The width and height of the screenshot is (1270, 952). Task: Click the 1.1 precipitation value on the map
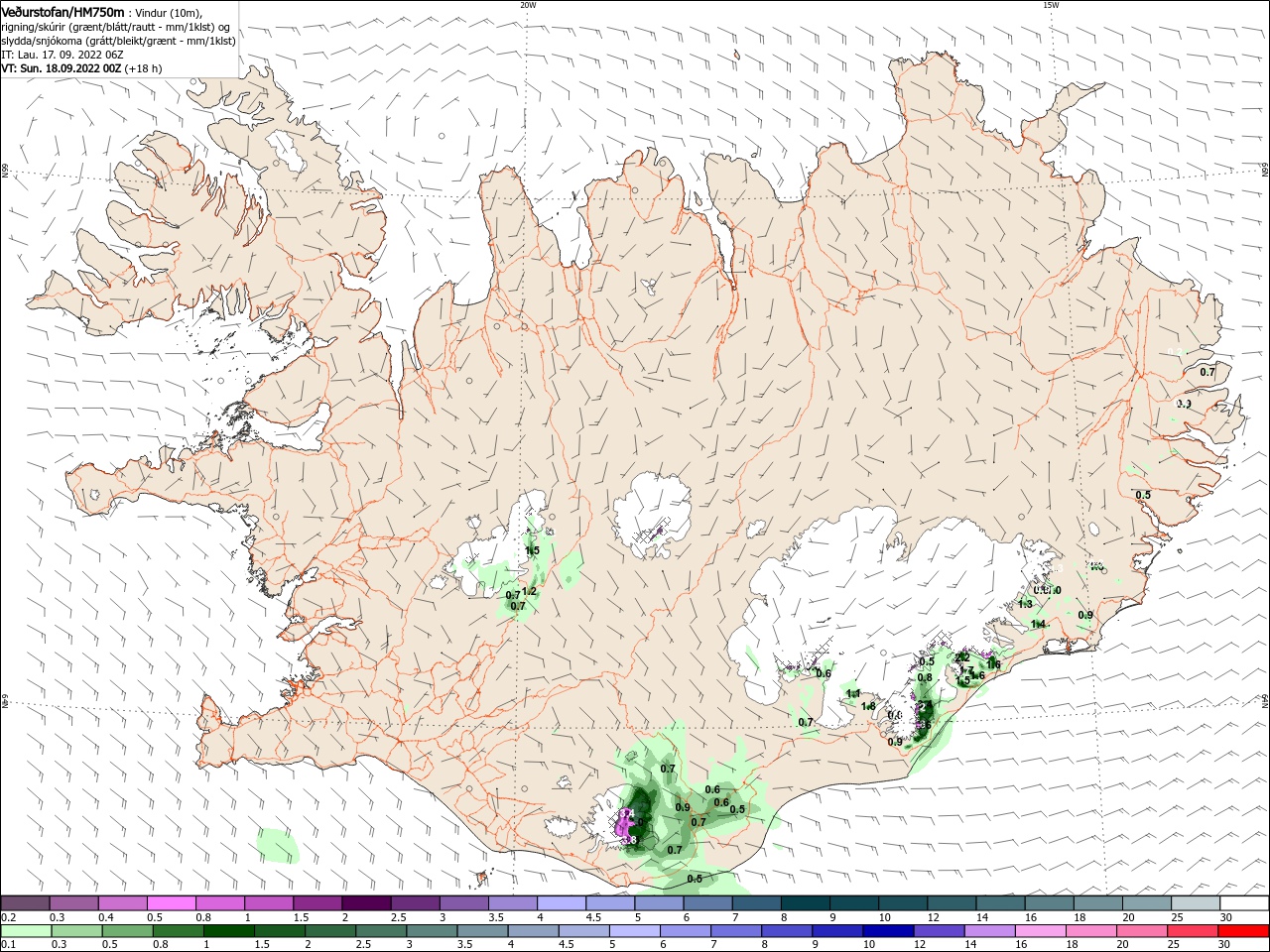click(853, 693)
